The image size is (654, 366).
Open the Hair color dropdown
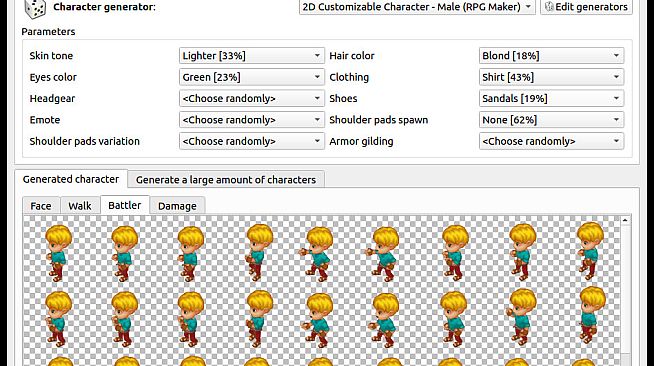tap(551, 55)
